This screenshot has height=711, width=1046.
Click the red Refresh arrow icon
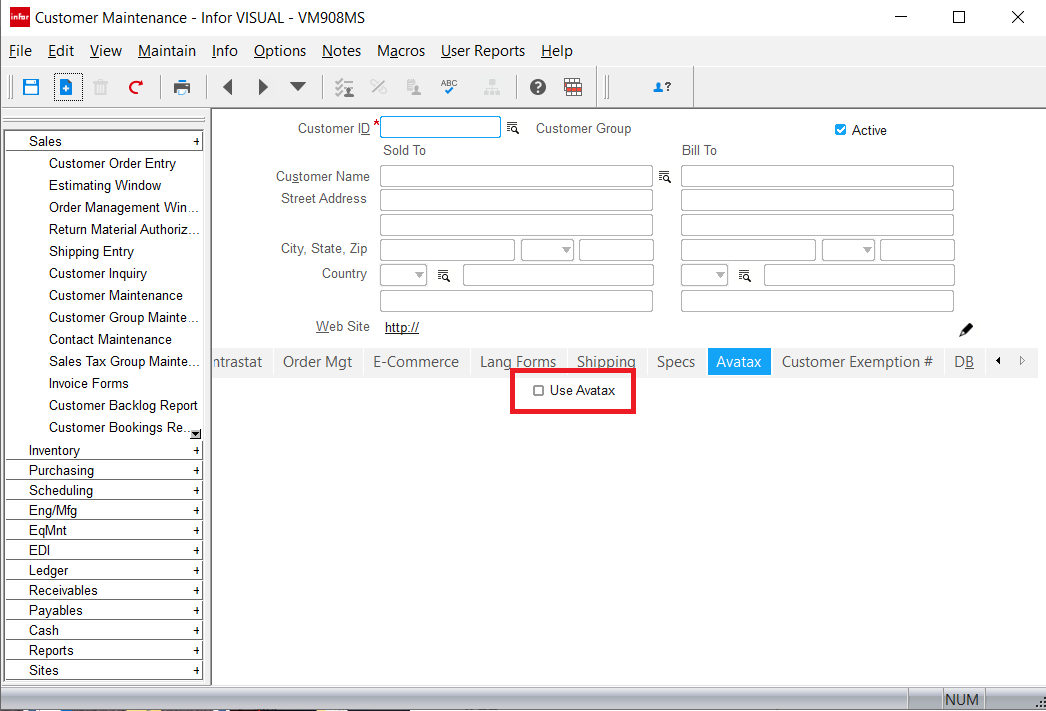coord(136,87)
